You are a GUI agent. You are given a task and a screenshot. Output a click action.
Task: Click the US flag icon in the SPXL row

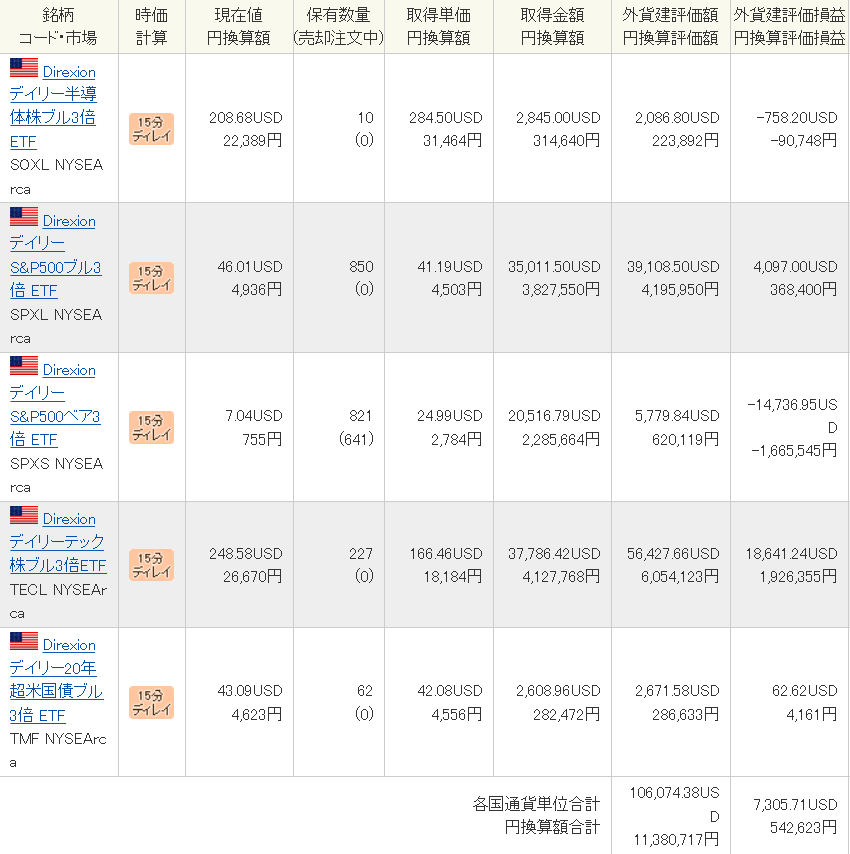point(24,217)
